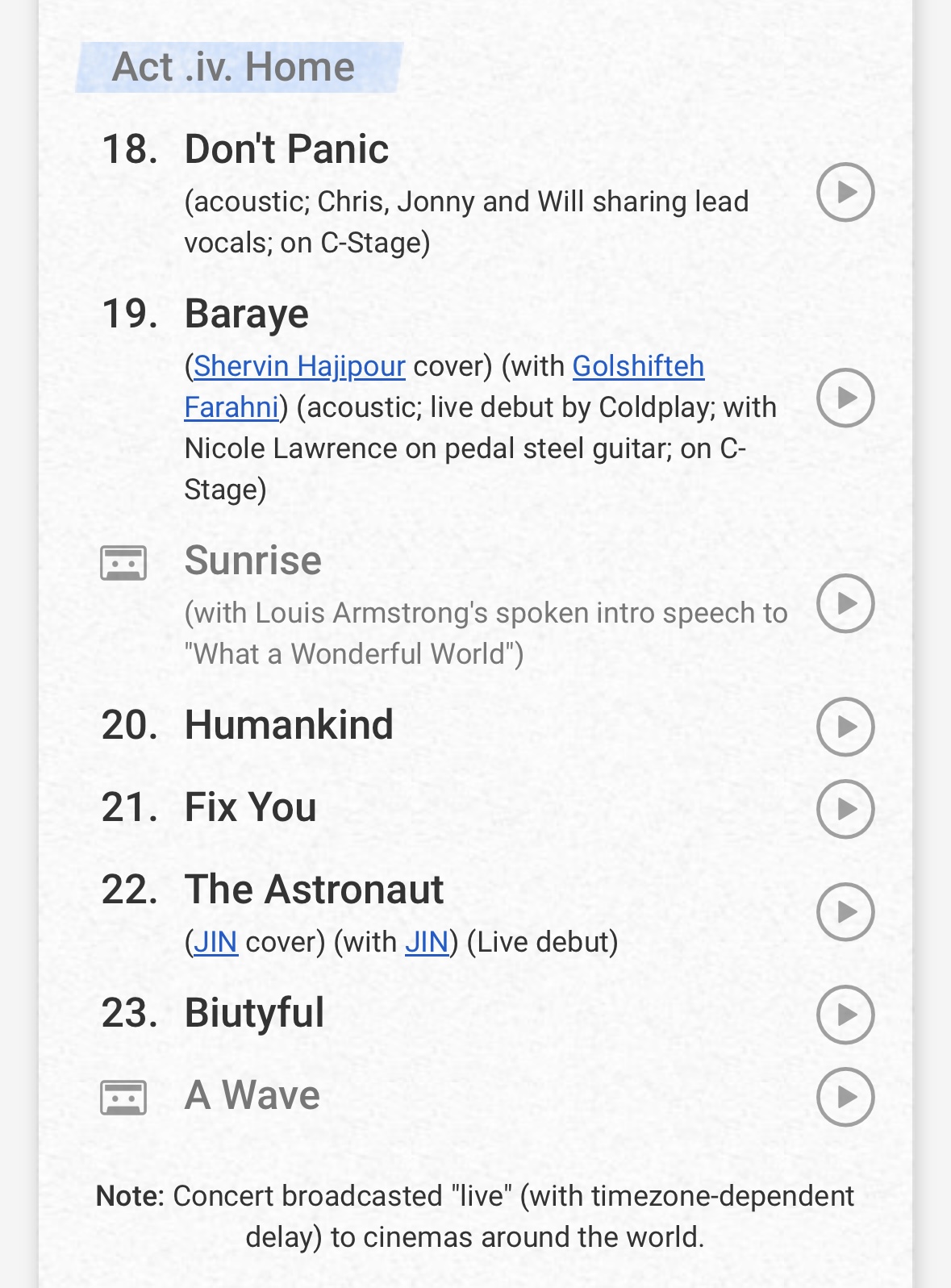Play the song Fix You

845,809
